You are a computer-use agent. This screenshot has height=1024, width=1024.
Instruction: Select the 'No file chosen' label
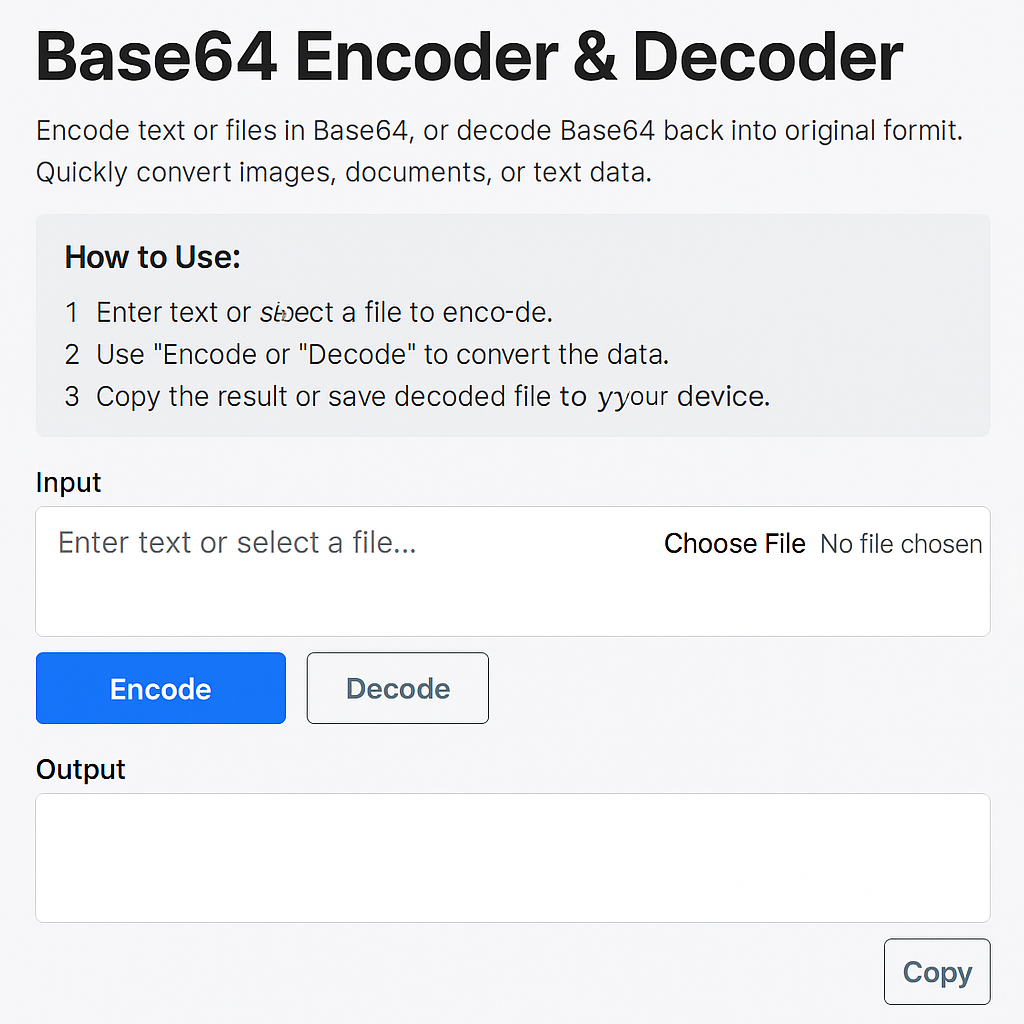click(x=899, y=543)
